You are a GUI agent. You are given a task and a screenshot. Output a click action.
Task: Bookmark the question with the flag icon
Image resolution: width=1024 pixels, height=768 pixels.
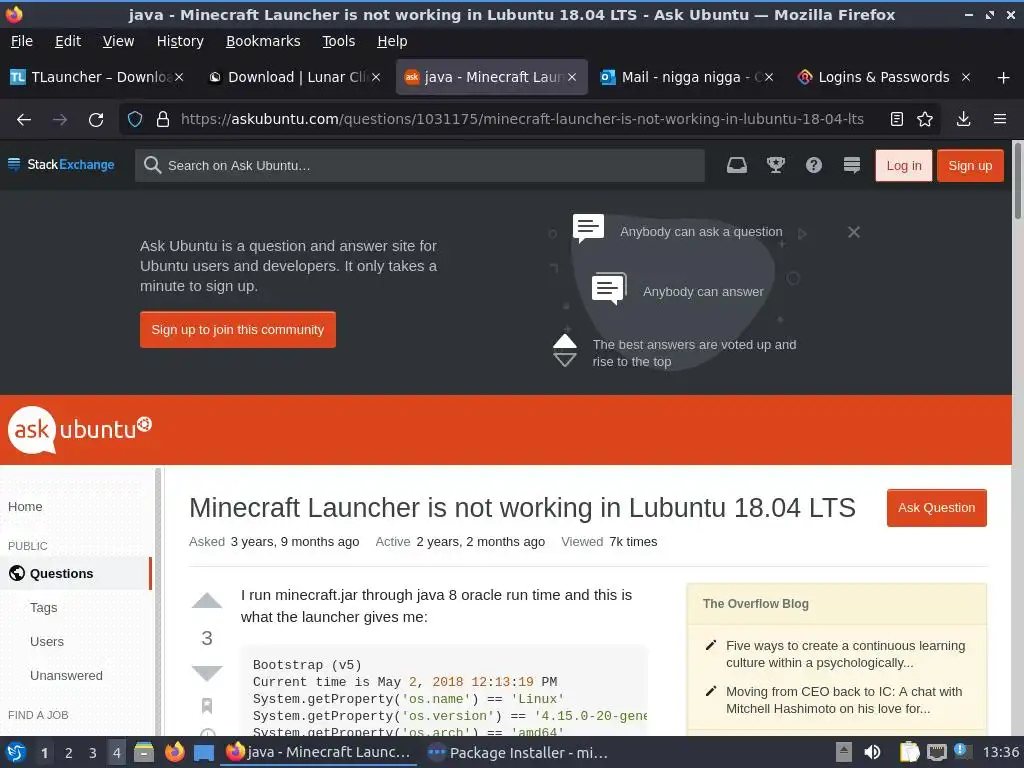click(207, 705)
